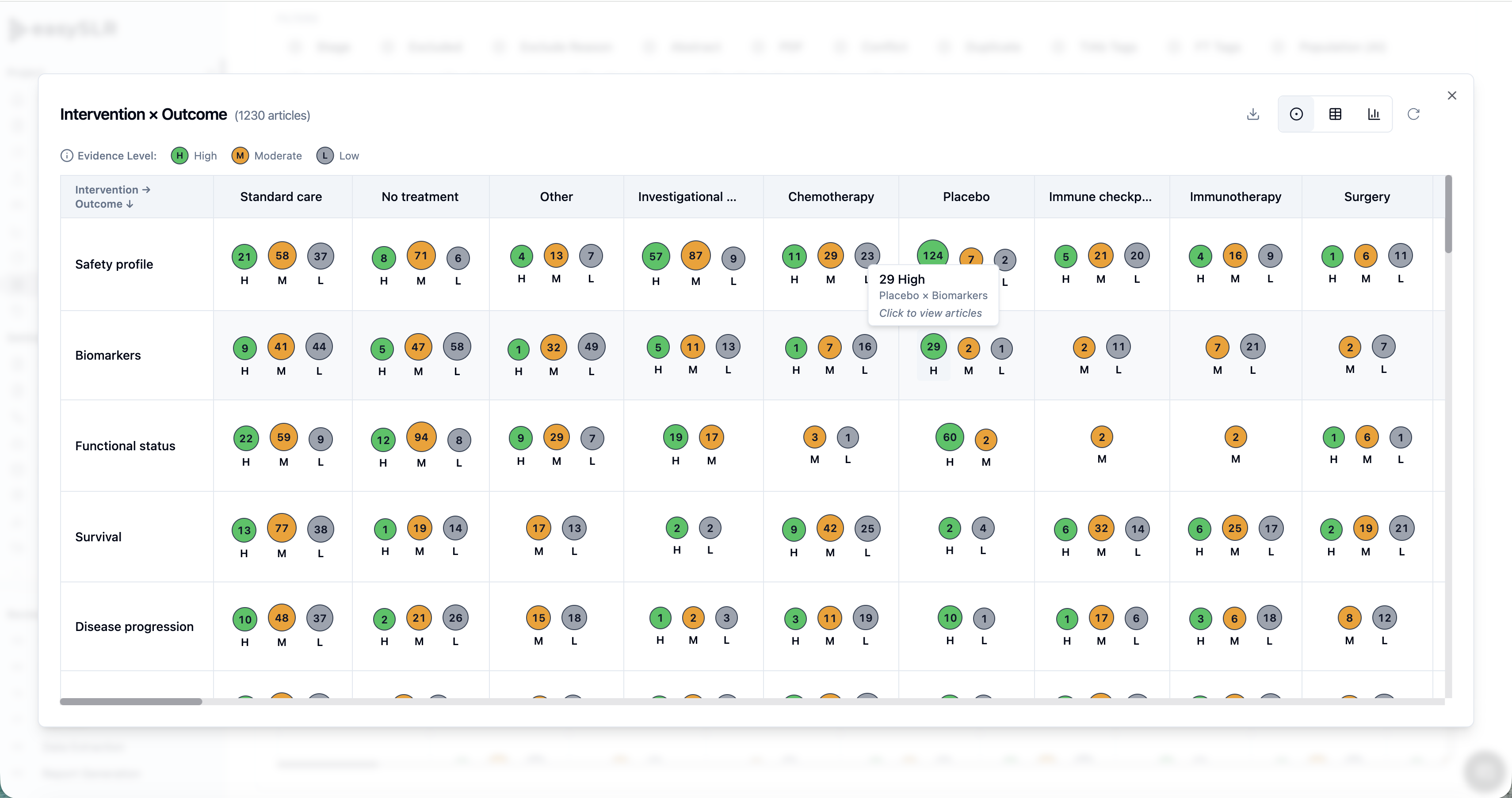This screenshot has width=1512, height=798.
Task: Open 20 Low Immune checkpoint Safety profile
Action: click(x=1137, y=256)
